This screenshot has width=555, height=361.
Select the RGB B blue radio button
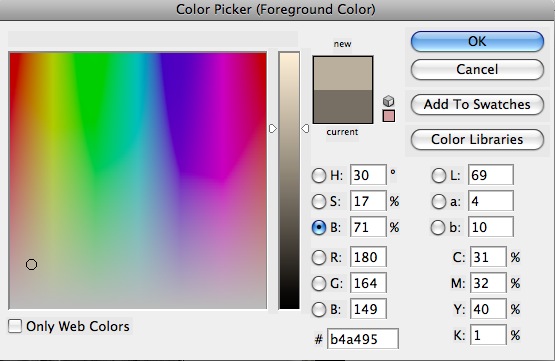(x=319, y=309)
